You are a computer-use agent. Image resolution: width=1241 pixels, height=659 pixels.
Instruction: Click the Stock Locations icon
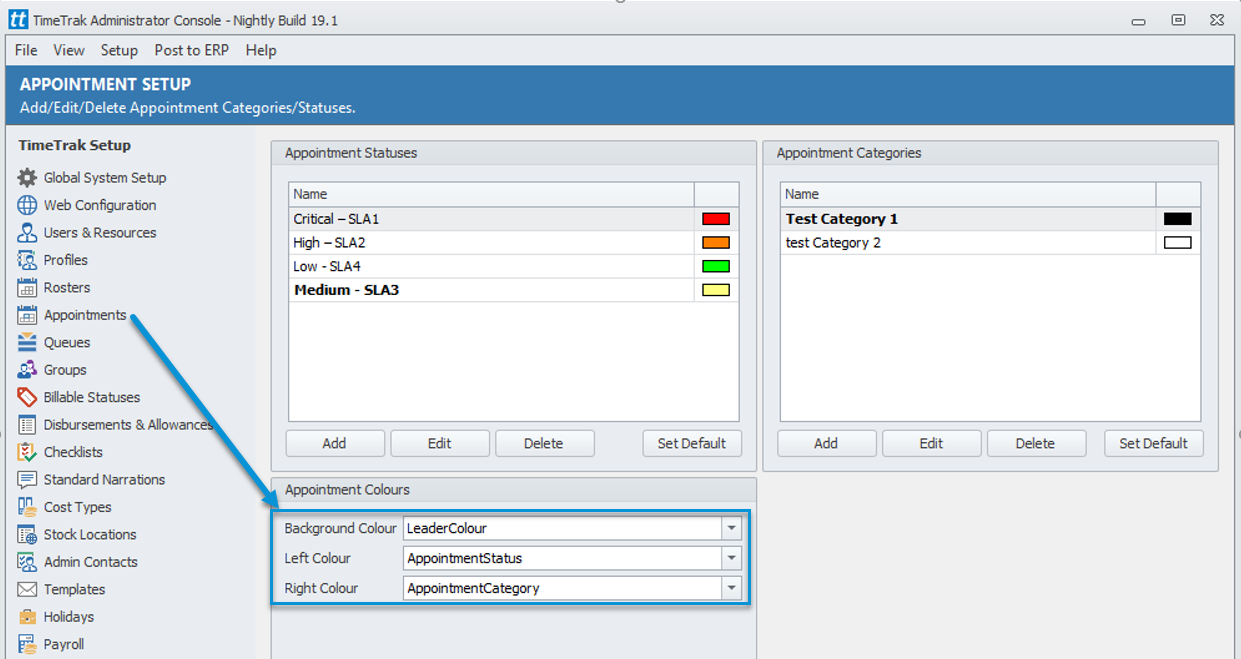(27, 535)
